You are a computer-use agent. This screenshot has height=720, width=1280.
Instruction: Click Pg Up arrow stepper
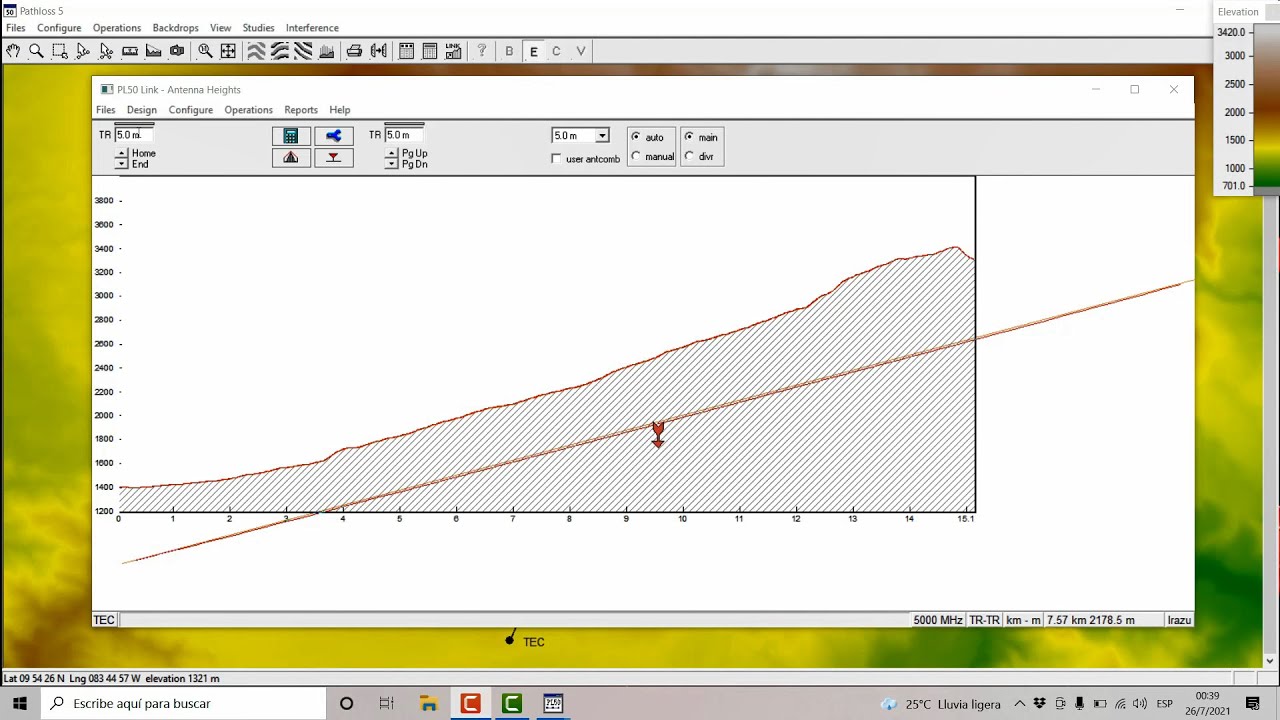[391, 153]
